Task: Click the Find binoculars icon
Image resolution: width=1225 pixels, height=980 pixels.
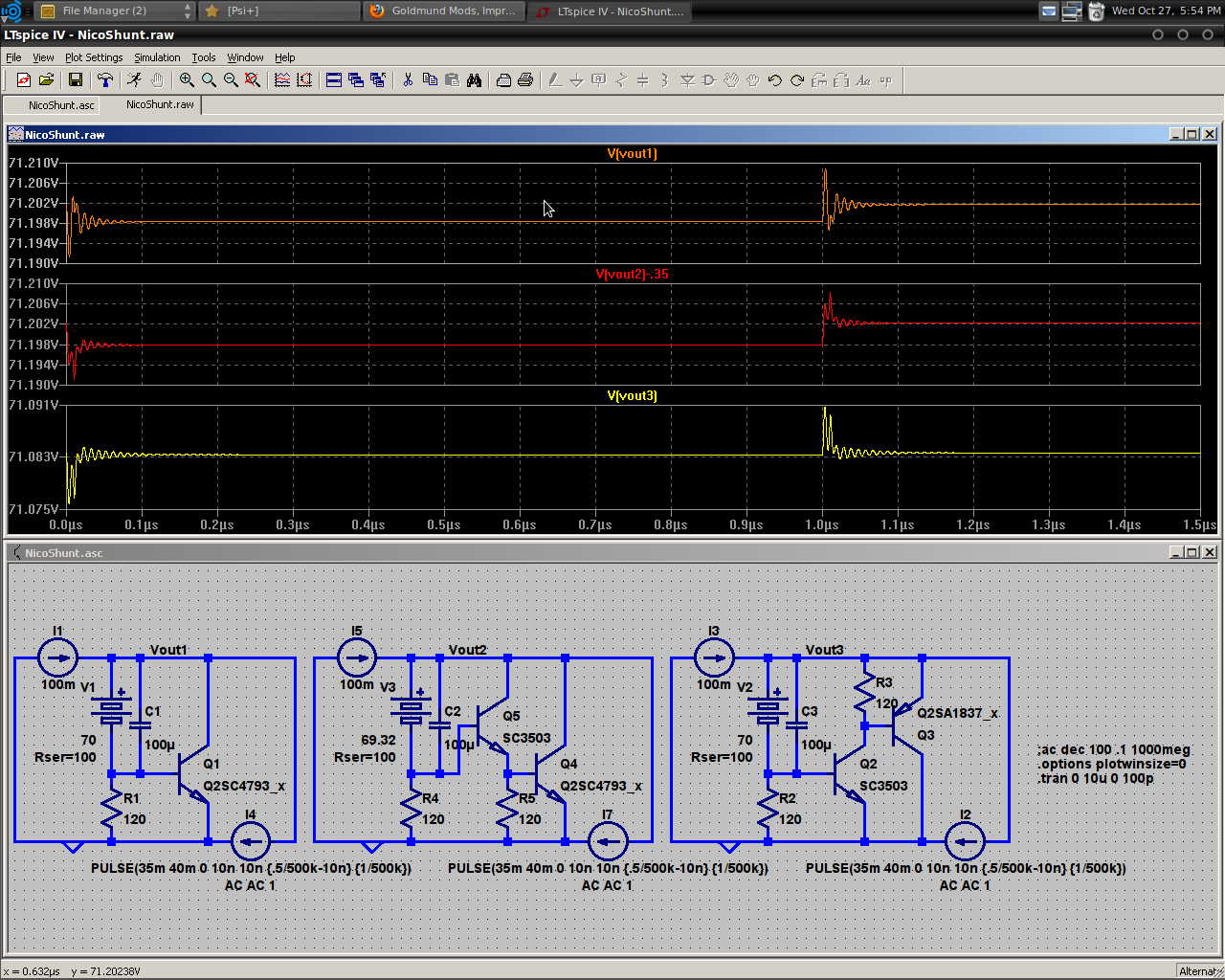Action: 474,80
